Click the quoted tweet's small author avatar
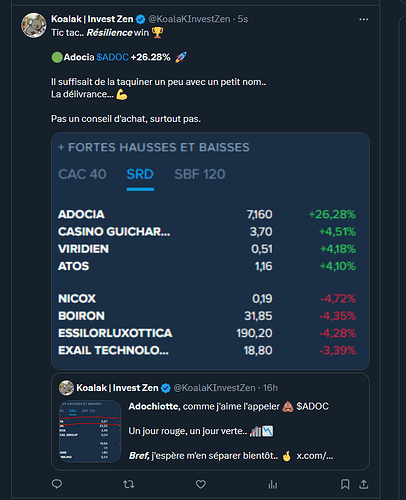The width and height of the screenshot is (406, 500). click(66, 388)
